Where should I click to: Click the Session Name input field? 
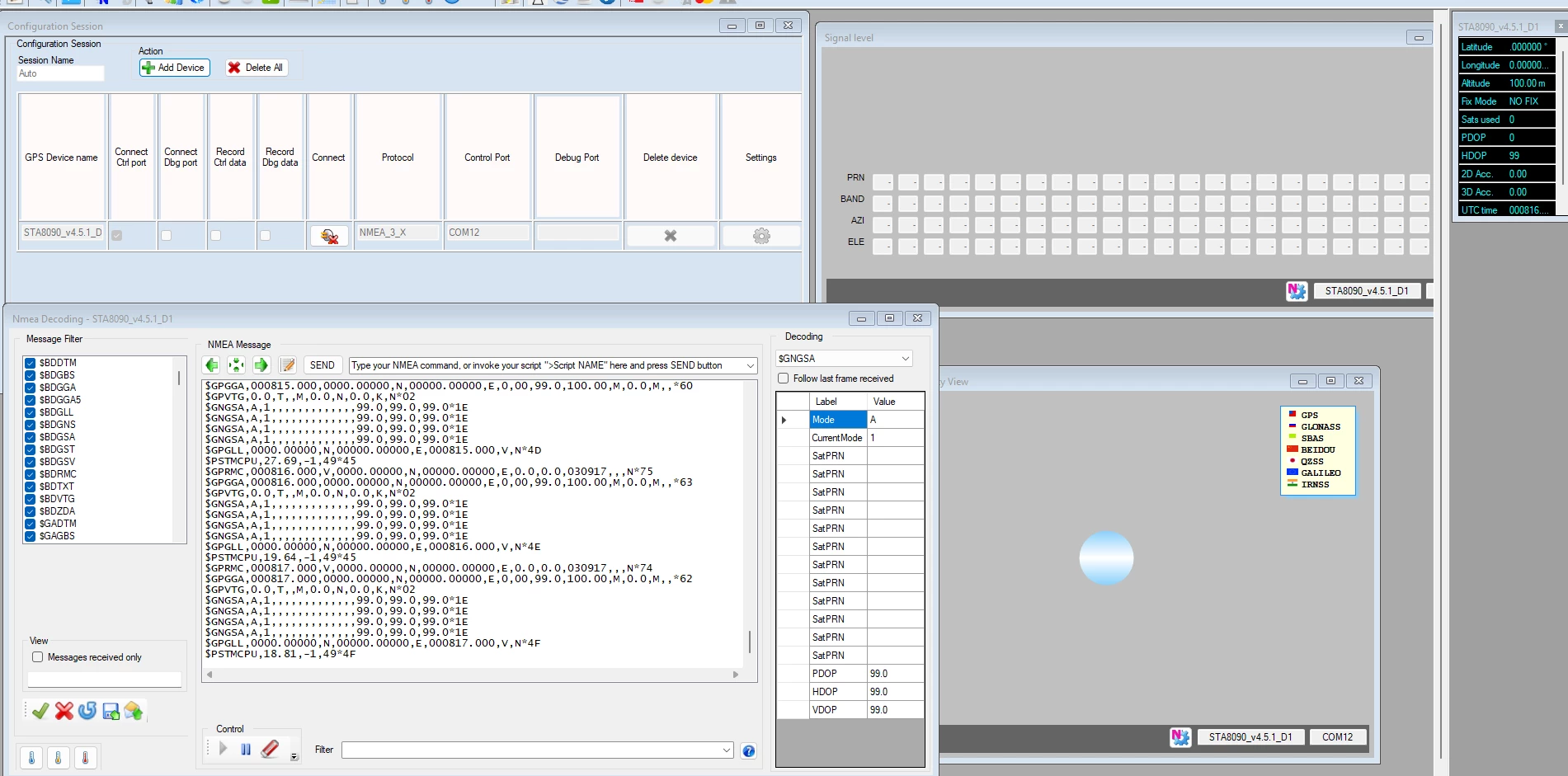point(61,73)
